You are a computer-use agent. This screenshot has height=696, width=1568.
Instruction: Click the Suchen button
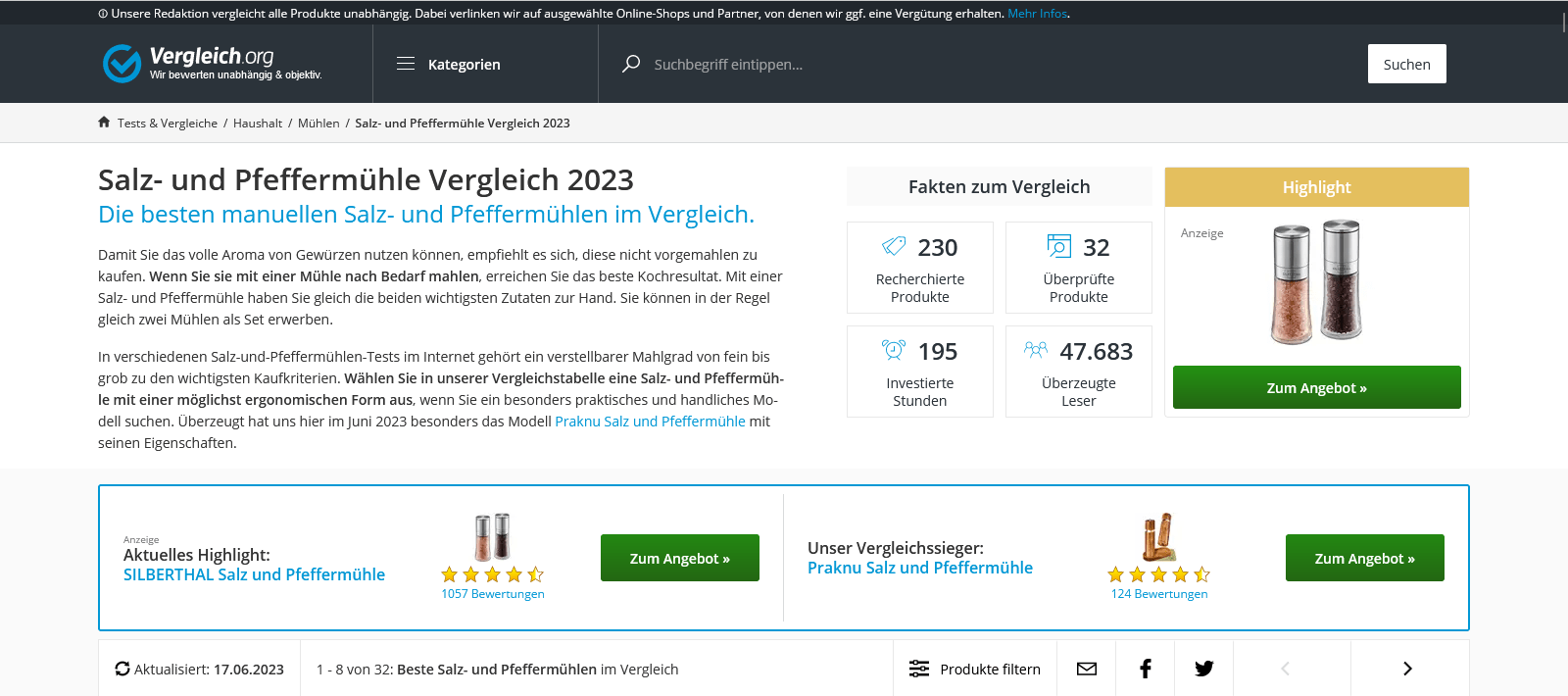[1407, 64]
